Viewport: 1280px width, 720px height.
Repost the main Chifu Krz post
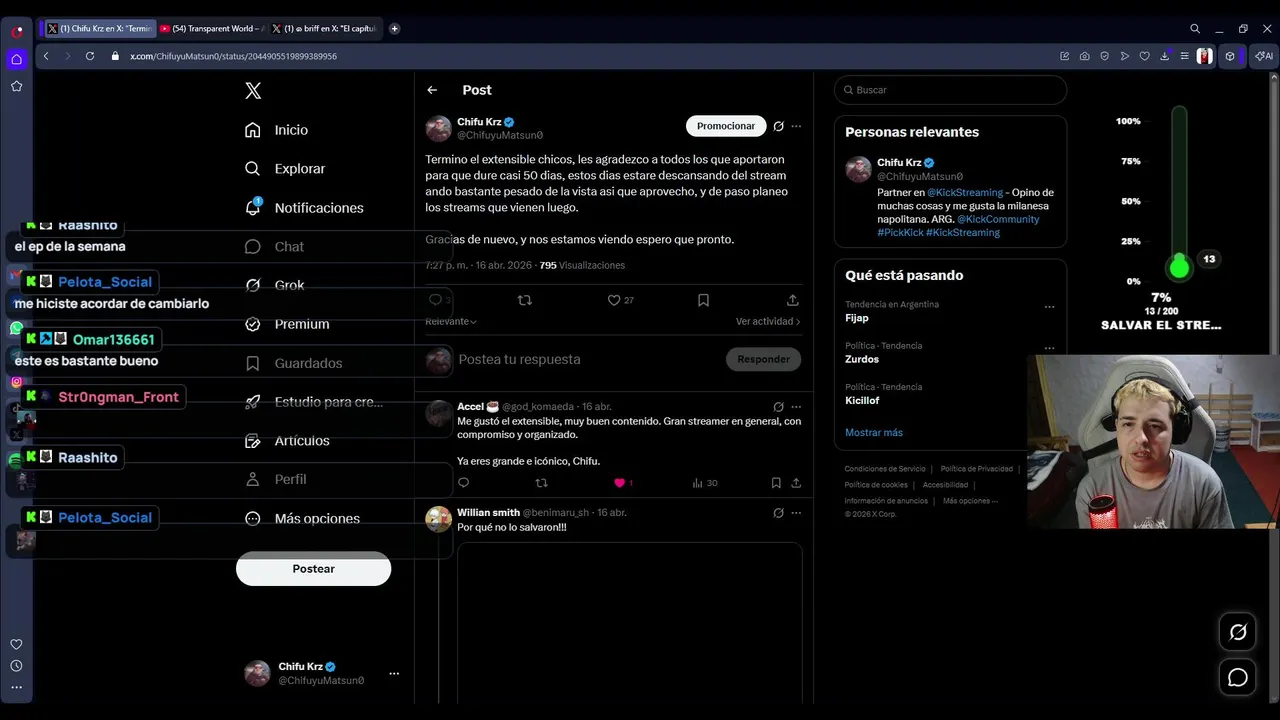coord(524,300)
